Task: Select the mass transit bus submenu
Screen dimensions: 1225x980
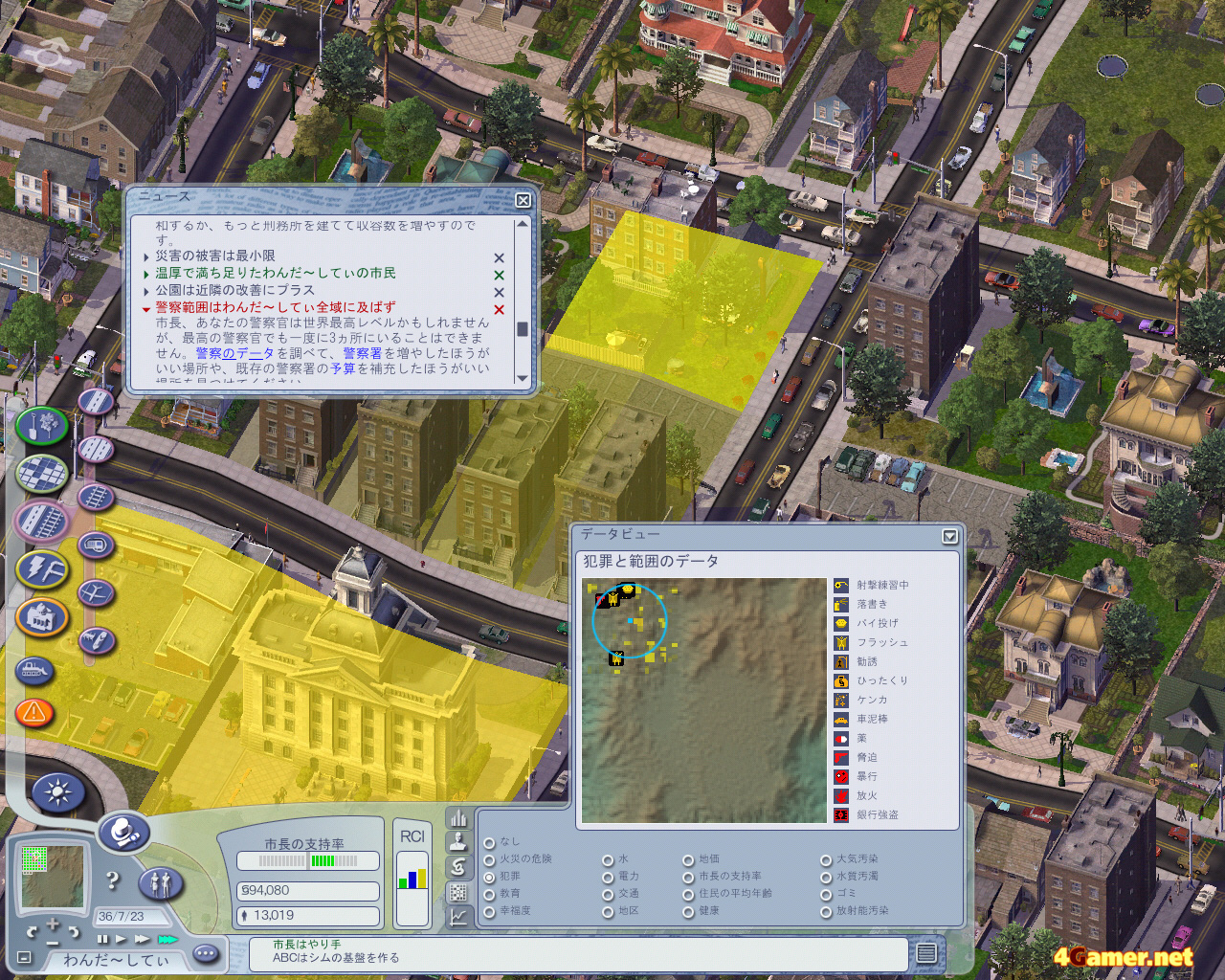Action: [x=96, y=546]
